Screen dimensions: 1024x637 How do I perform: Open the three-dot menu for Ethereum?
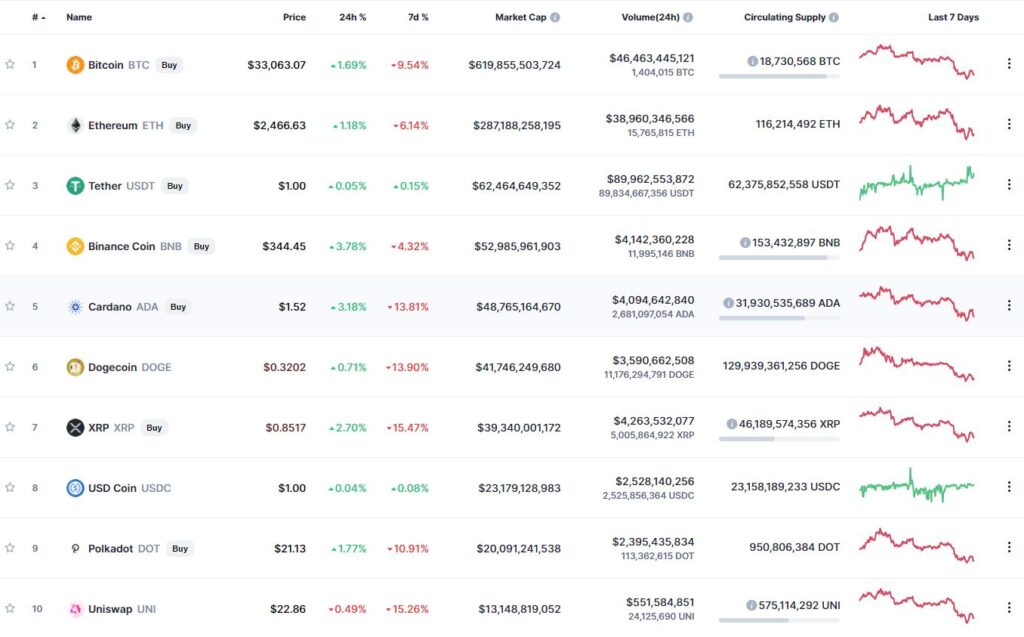pyautogui.click(x=1008, y=125)
